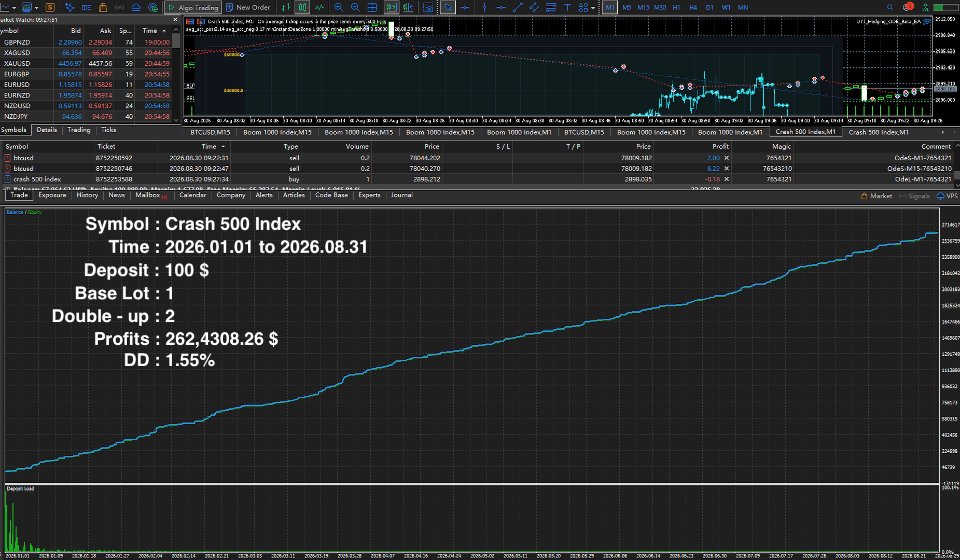Open the MQL5 IDE dollar icon
This screenshot has width=960, height=560.
coord(50,7)
